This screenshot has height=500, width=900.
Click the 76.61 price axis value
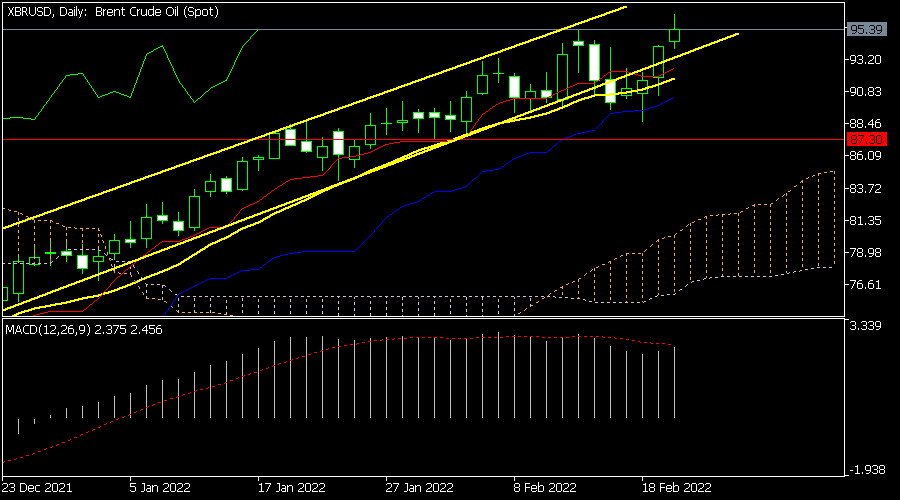(866, 285)
